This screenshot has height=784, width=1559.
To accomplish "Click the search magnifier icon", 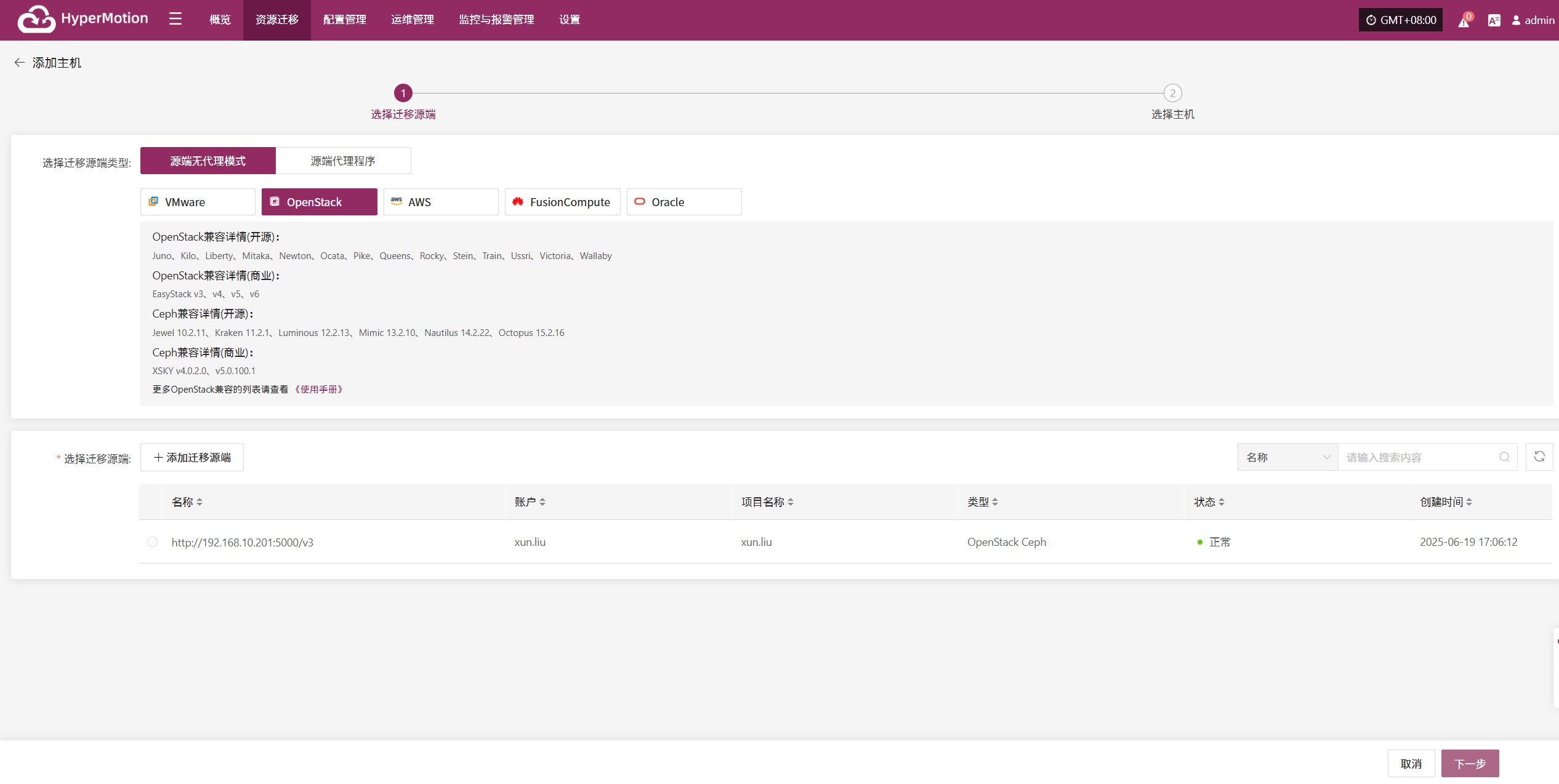I will pos(1504,457).
